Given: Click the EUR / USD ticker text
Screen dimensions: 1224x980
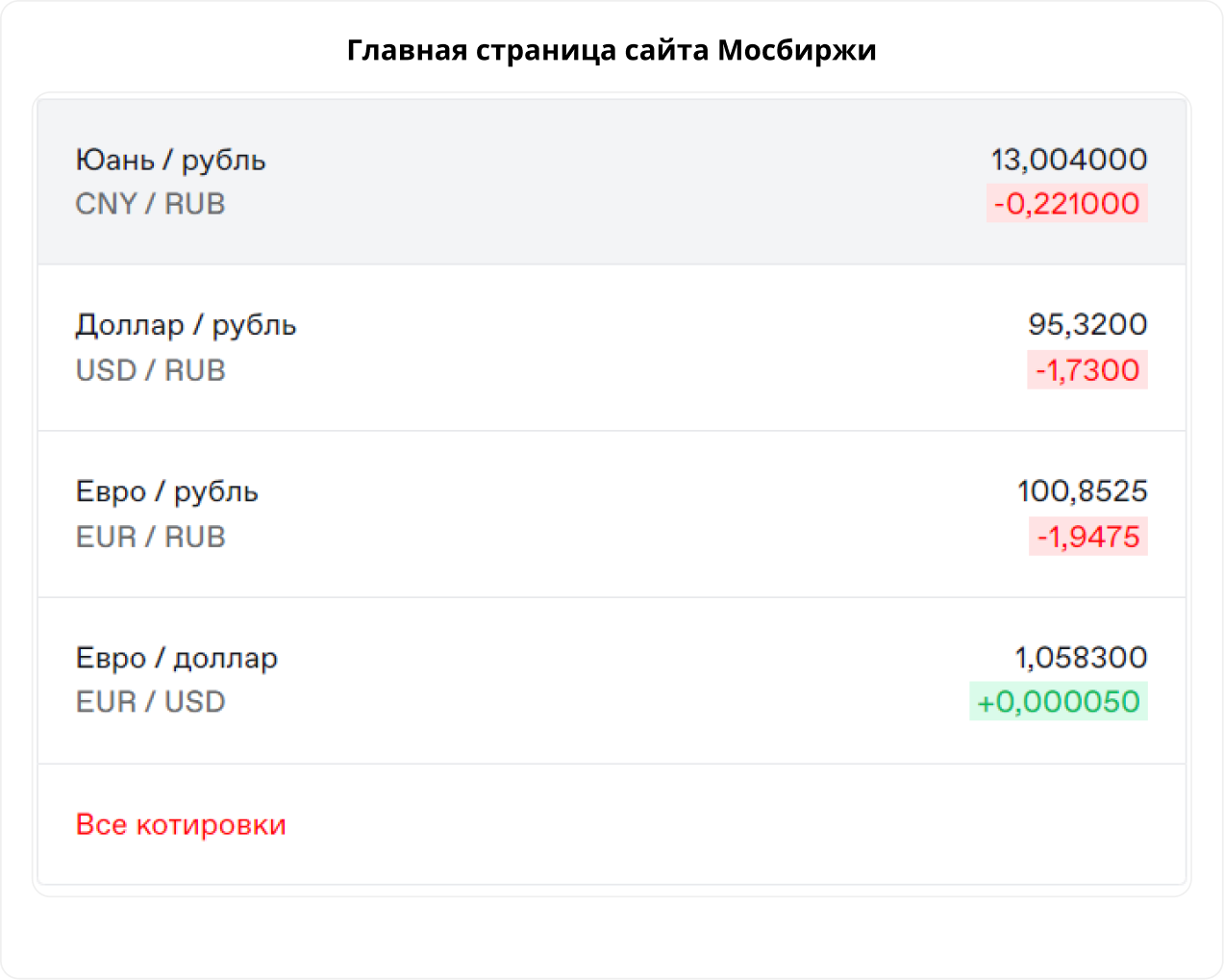Looking at the screenshot, I should (150, 702).
